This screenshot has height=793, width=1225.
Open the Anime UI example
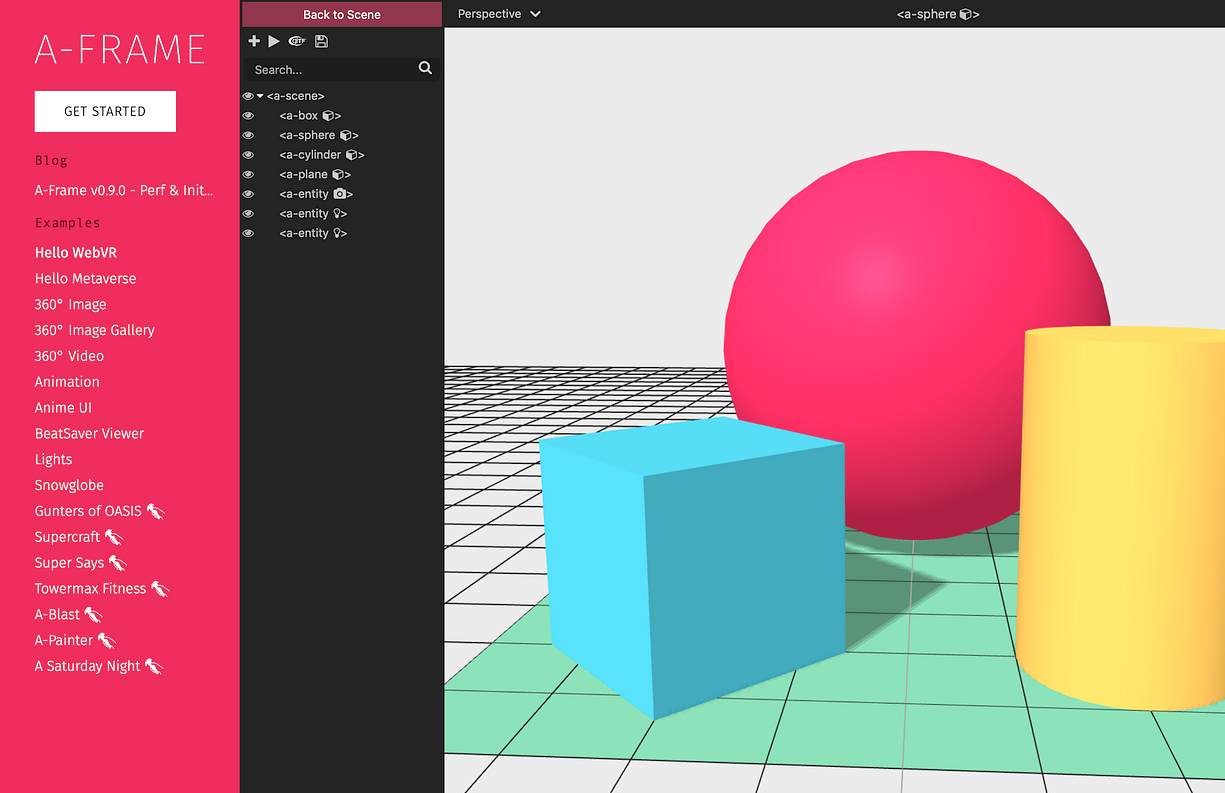point(62,408)
